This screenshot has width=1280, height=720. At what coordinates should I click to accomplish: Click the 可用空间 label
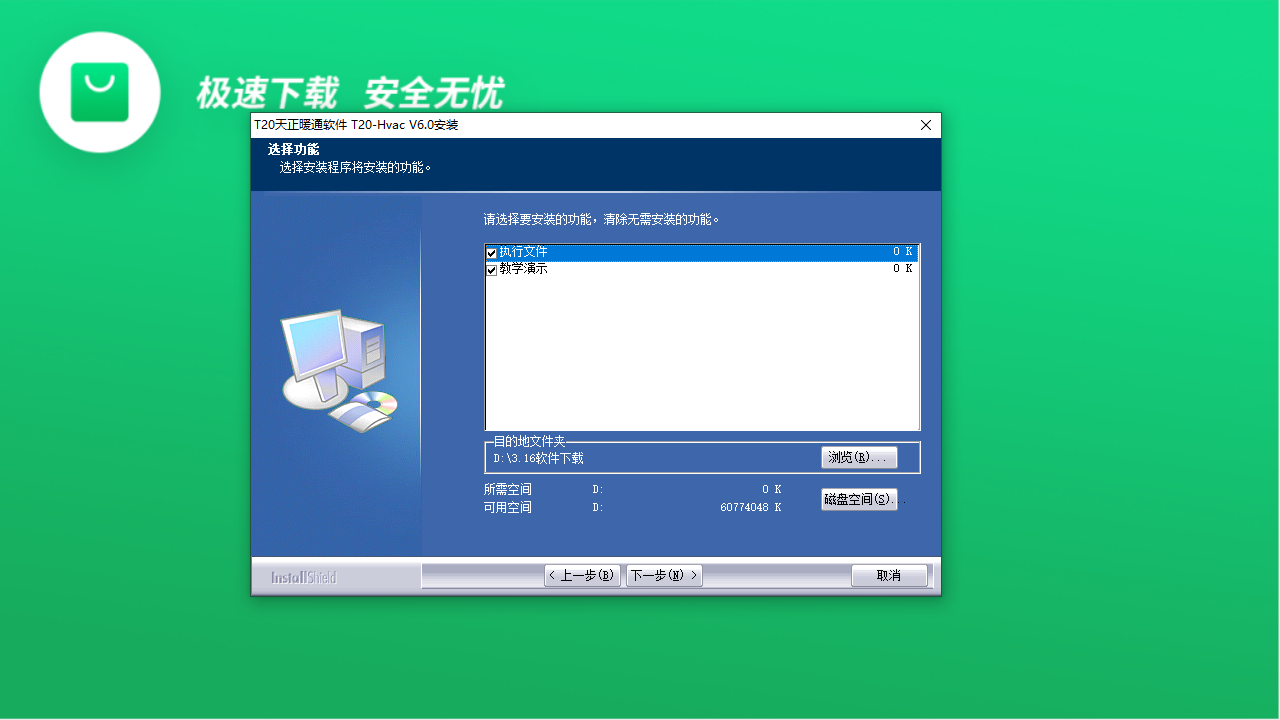[x=508, y=507]
